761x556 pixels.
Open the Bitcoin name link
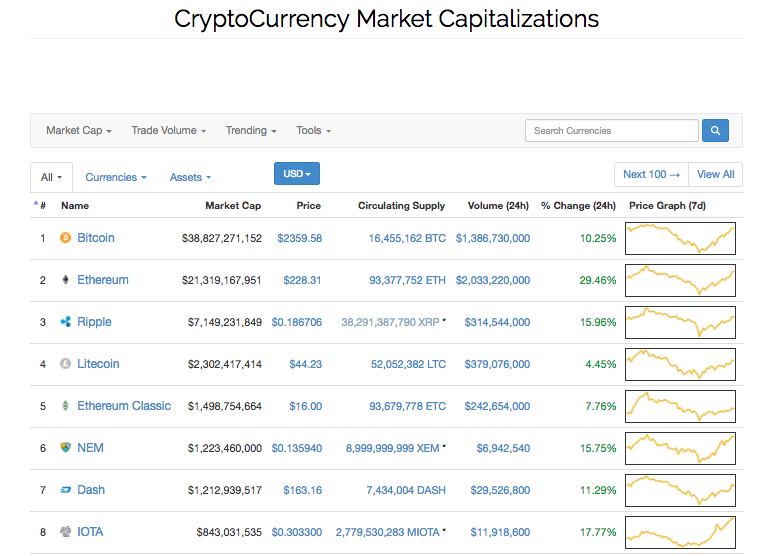coord(96,238)
